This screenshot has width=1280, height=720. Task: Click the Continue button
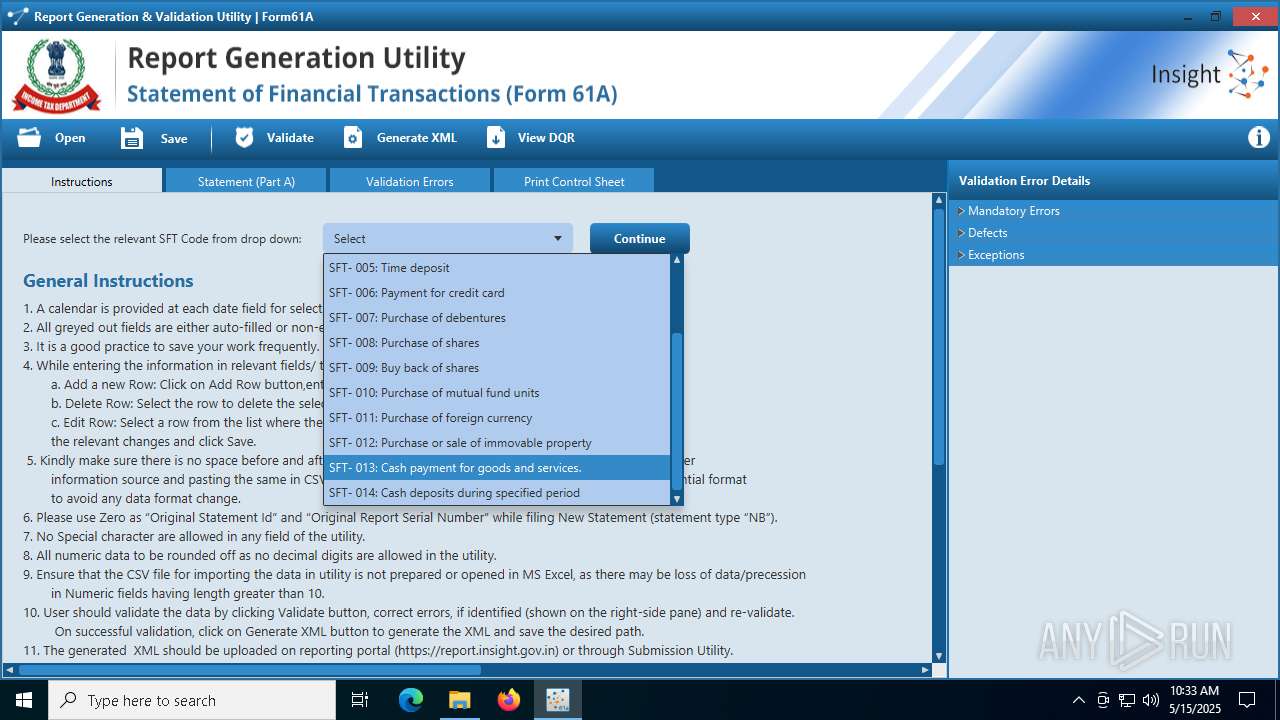pyautogui.click(x=640, y=238)
